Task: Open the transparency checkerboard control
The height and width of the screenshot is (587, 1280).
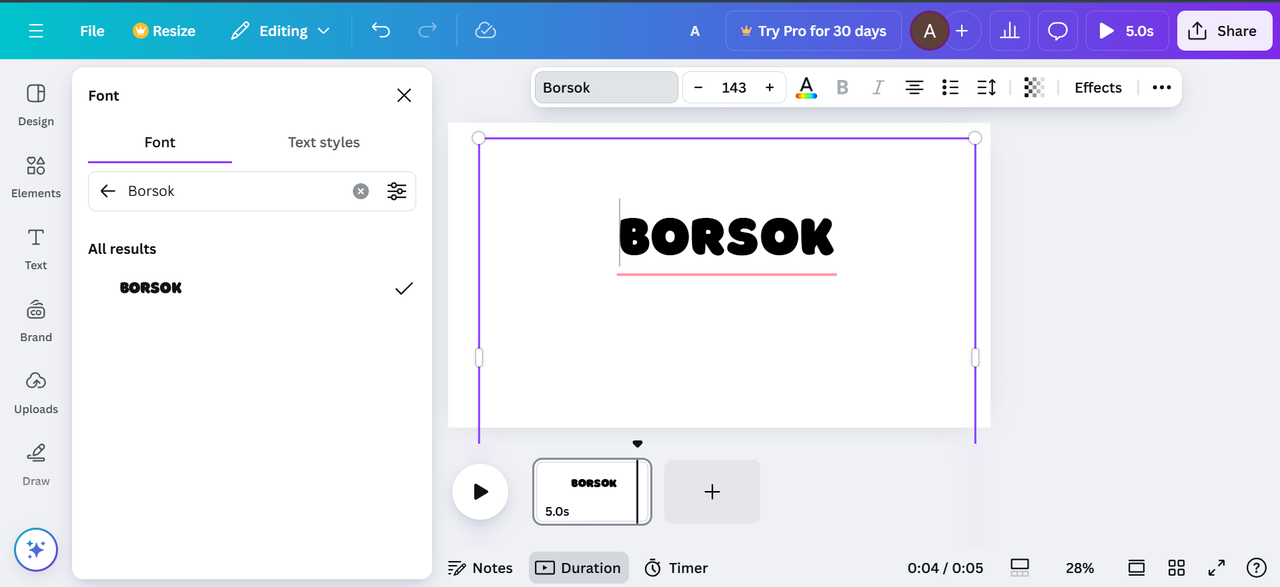Action: 1034,88
